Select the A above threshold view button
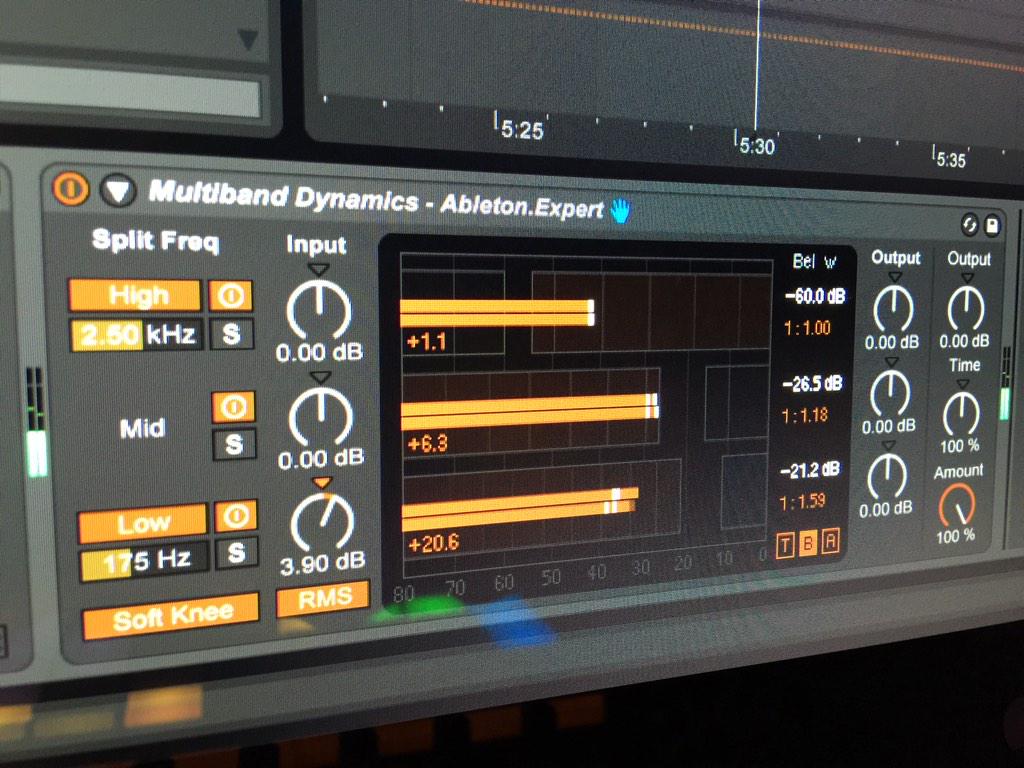 830,541
